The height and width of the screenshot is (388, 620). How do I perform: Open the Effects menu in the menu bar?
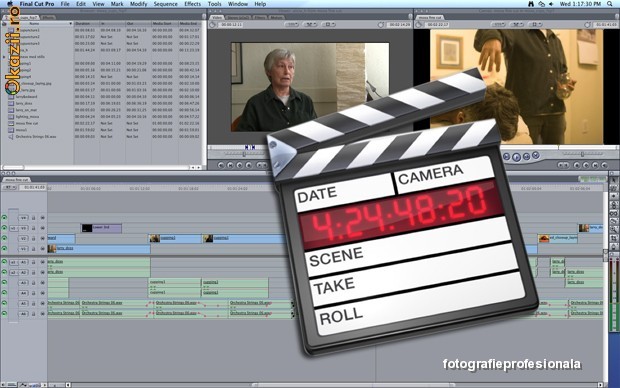193,4
